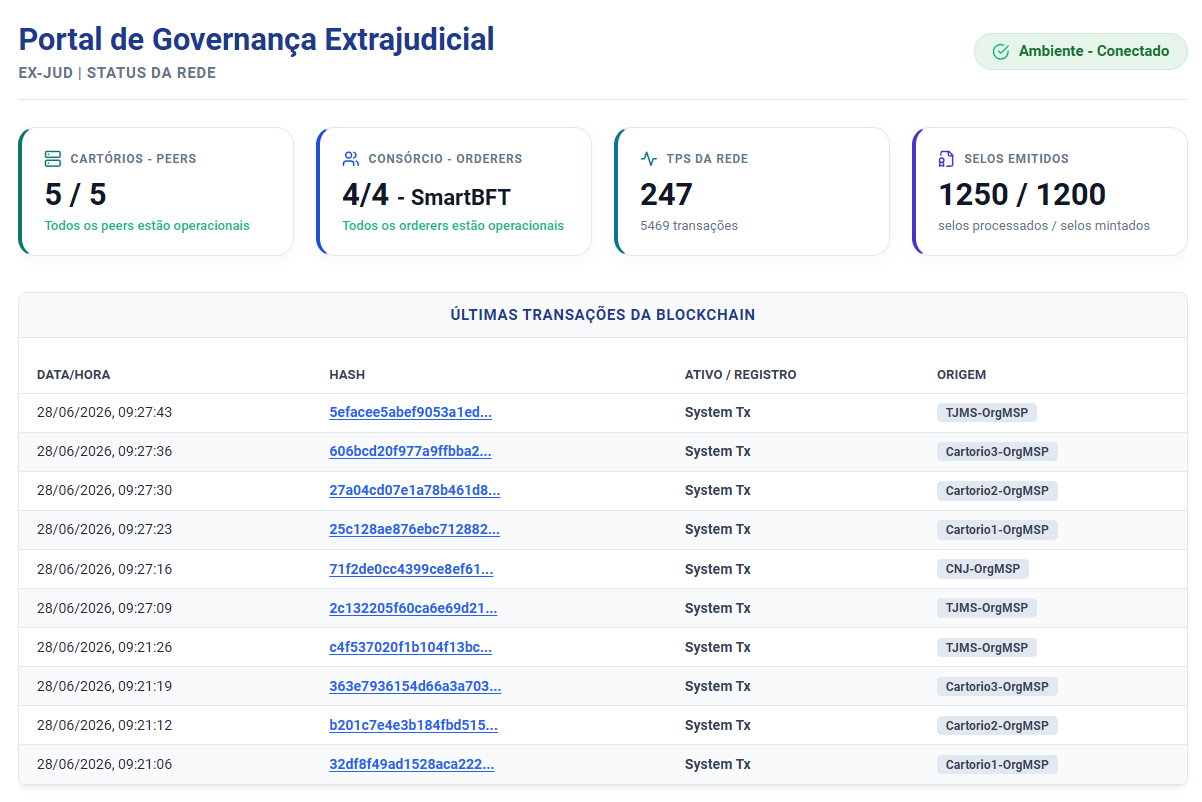Click the activity pulse icon beside TPS da Rede
The image size is (1202, 802).
tap(649, 159)
